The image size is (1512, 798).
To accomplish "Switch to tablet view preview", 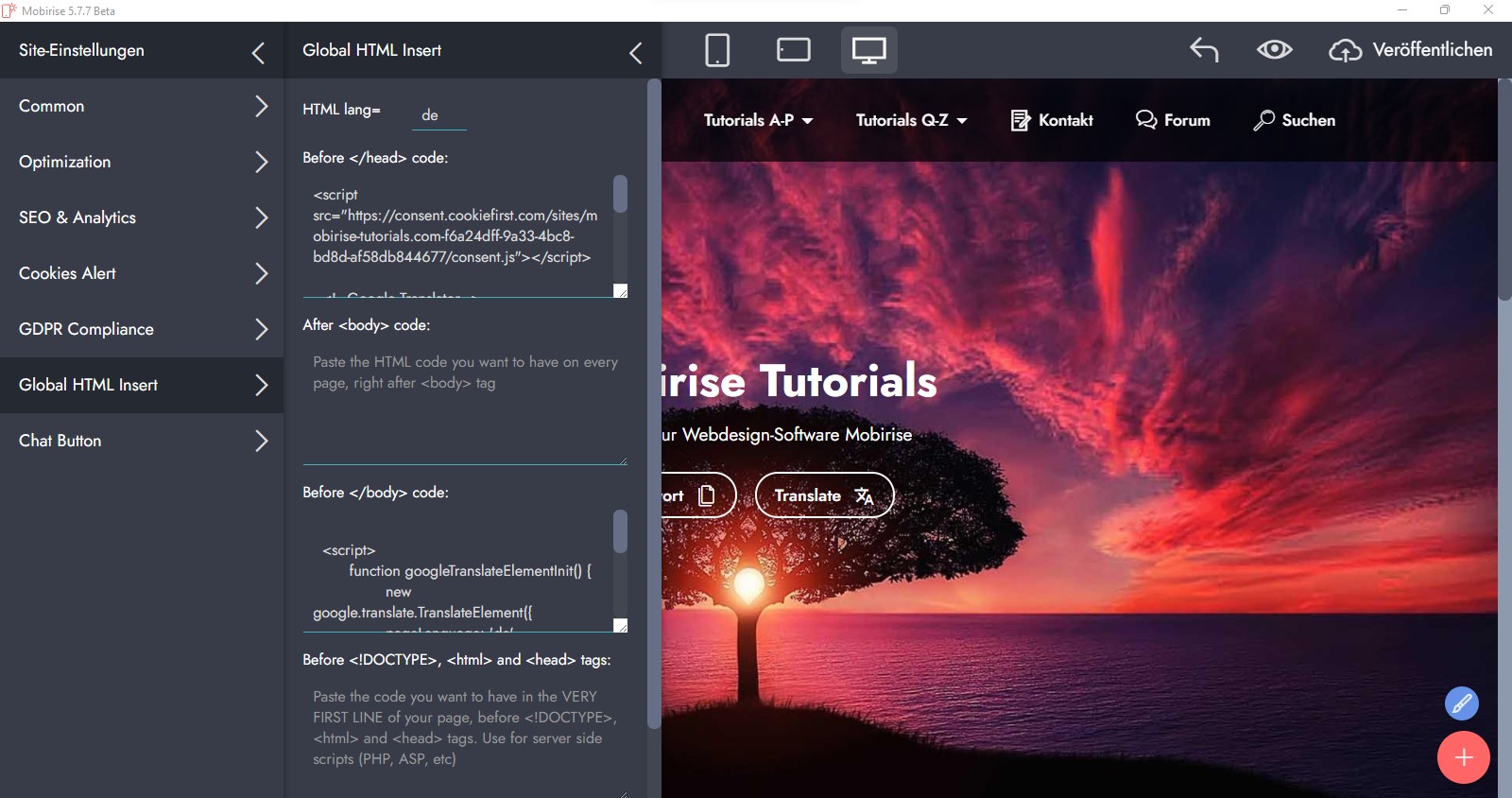I will pyautogui.click(x=793, y=50).
